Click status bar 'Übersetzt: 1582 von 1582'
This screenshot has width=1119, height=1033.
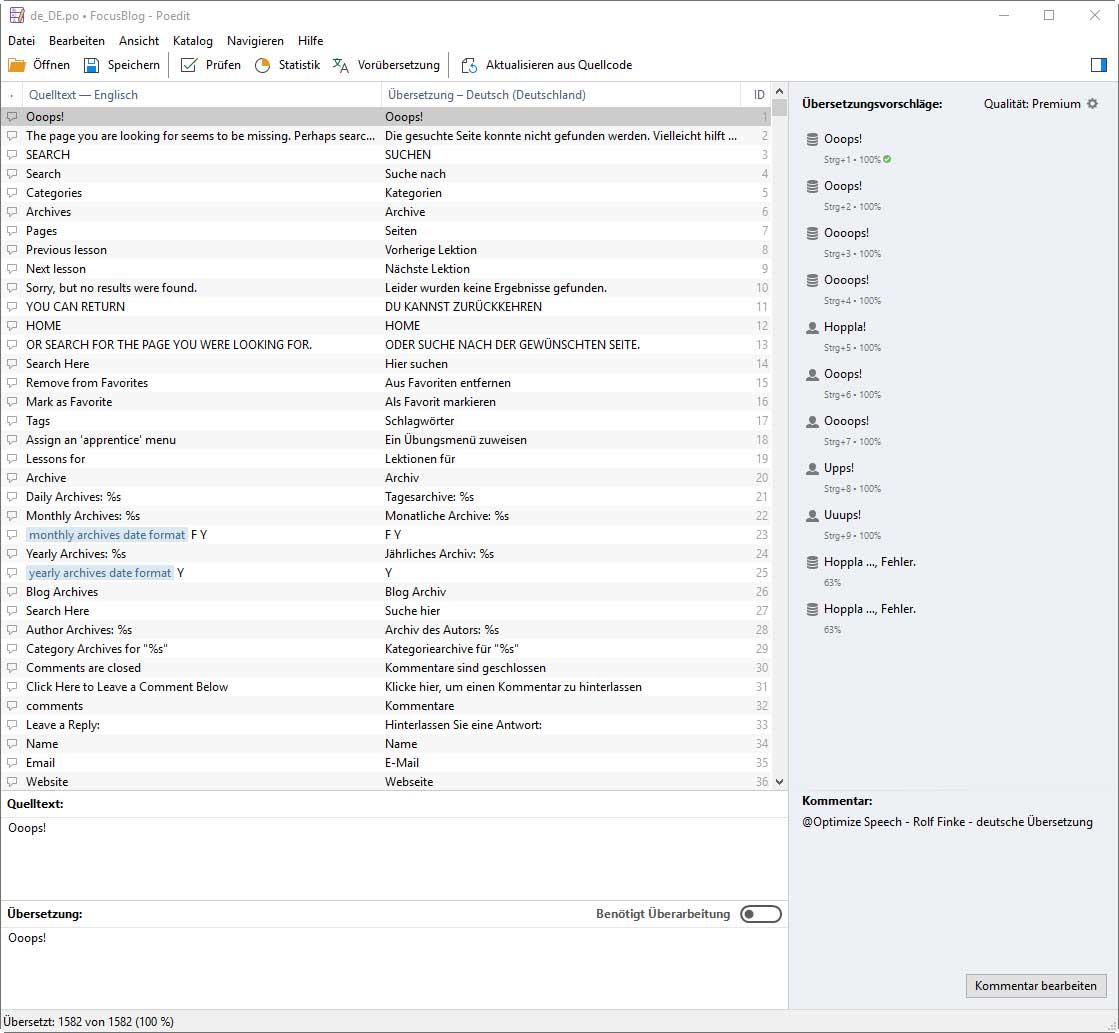88,1022
